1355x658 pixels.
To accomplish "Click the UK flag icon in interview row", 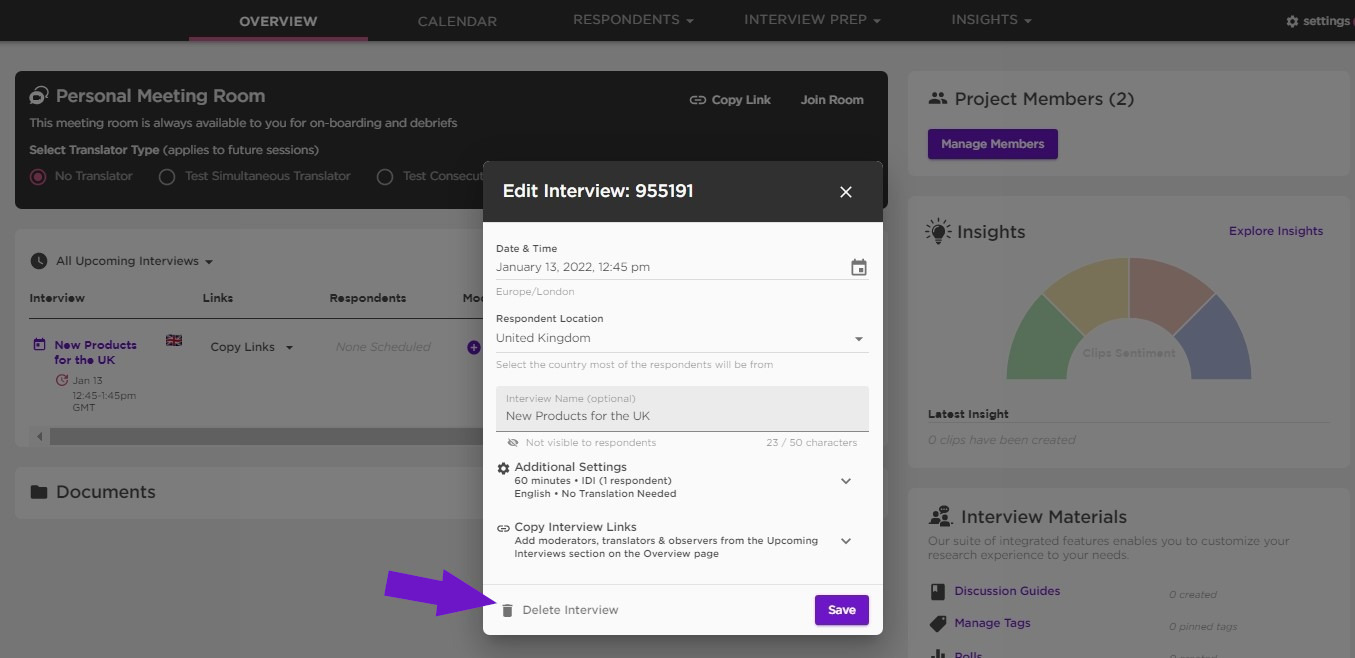I will pos(174,340).
